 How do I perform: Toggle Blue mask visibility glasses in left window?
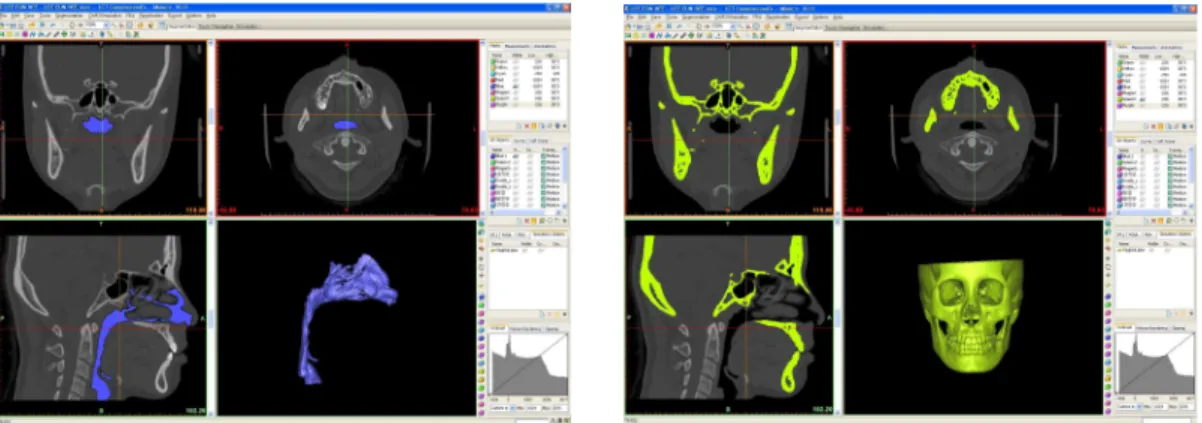tap(516, 86)
